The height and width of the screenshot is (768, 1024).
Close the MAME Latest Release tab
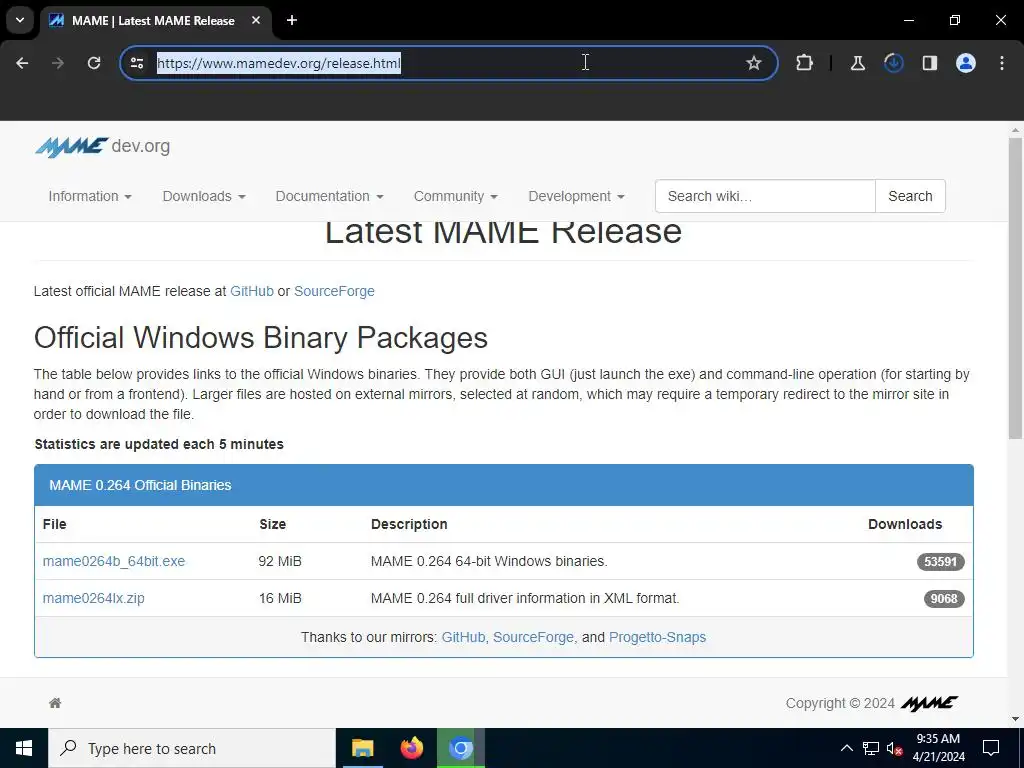[x=256, y=20]
